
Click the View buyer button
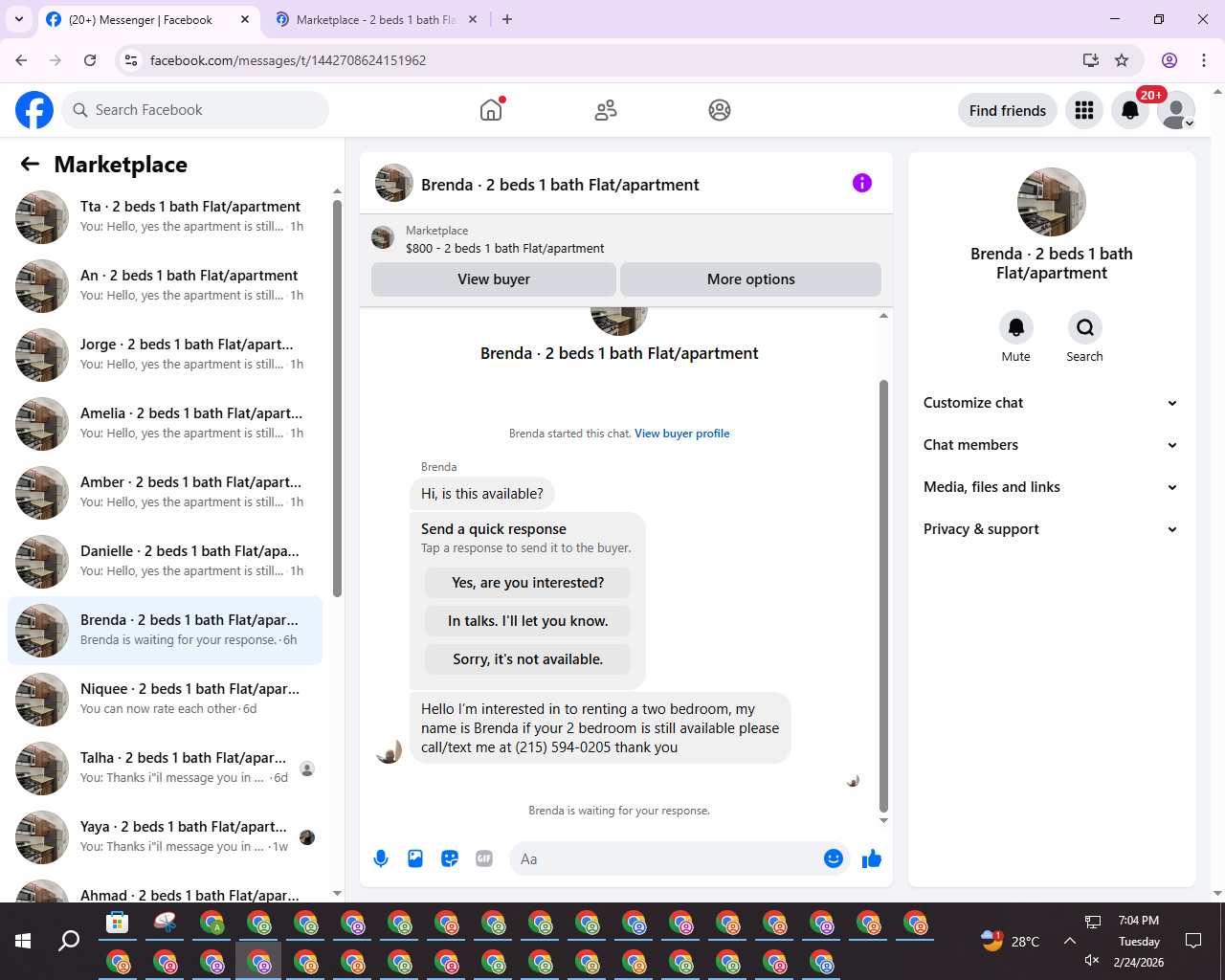(x=494, y=279)
